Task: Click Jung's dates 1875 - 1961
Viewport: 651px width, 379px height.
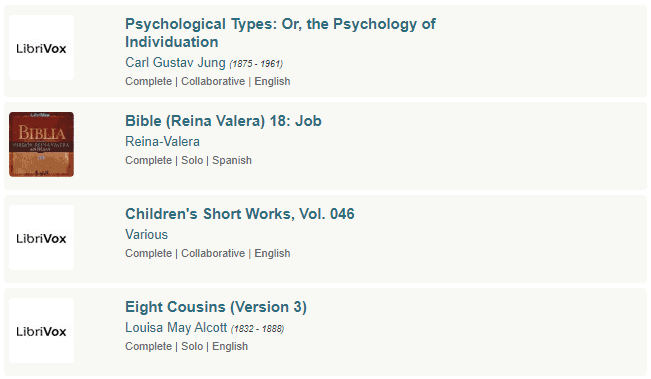Action: [256, 64]
